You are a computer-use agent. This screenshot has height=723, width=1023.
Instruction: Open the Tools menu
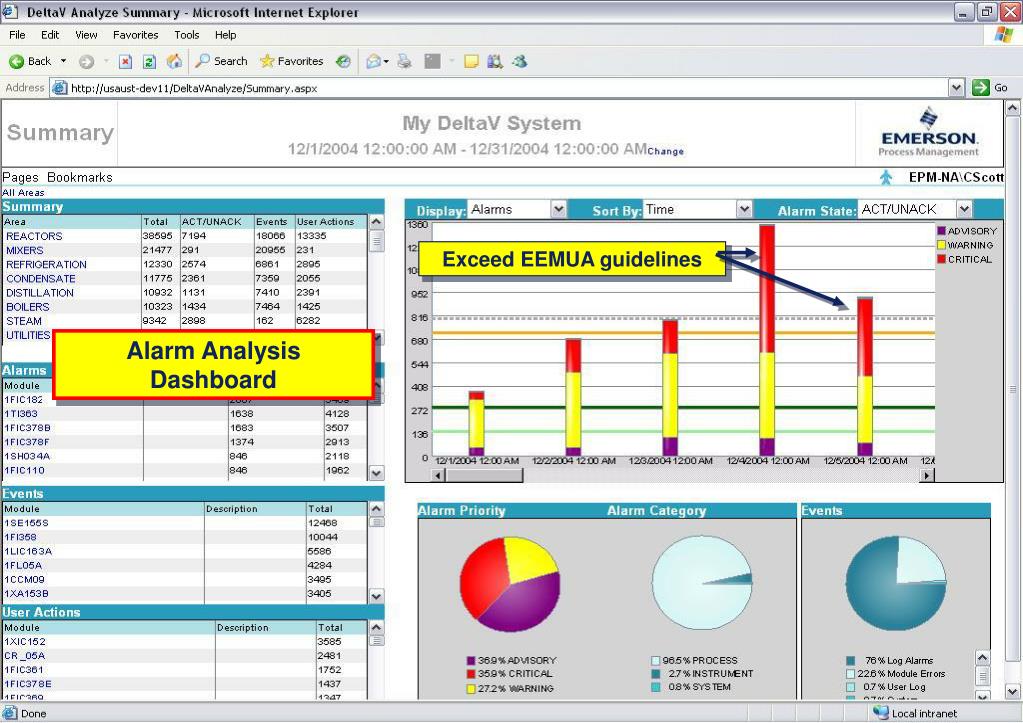(187, 35)
